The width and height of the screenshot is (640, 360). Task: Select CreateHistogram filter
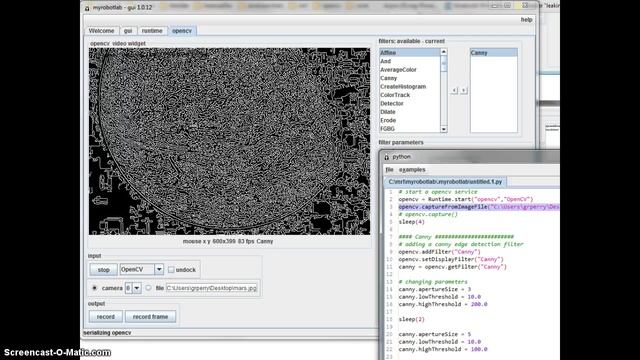click(x=410, y=87)
